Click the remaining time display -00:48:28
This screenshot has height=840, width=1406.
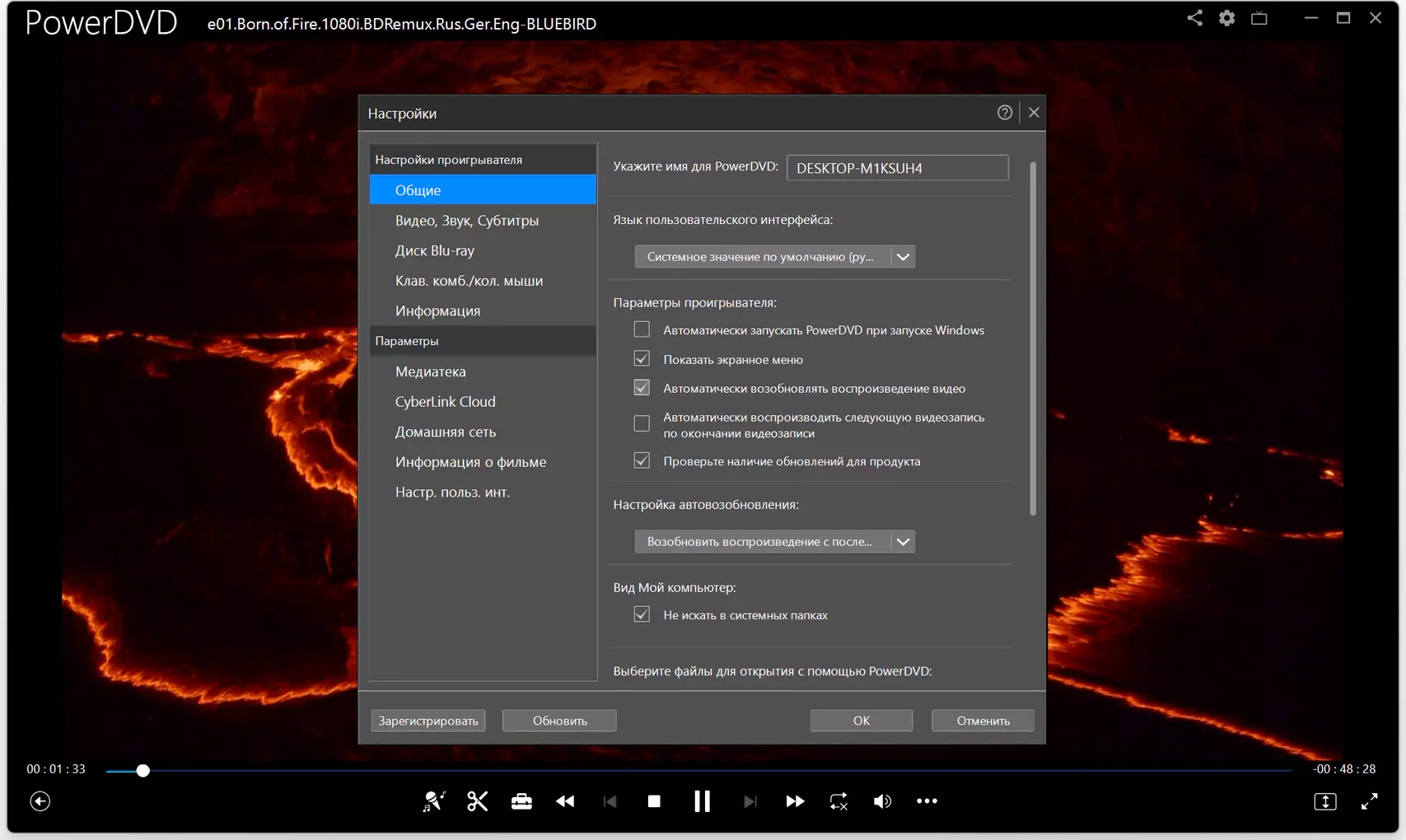(1344, 769)
